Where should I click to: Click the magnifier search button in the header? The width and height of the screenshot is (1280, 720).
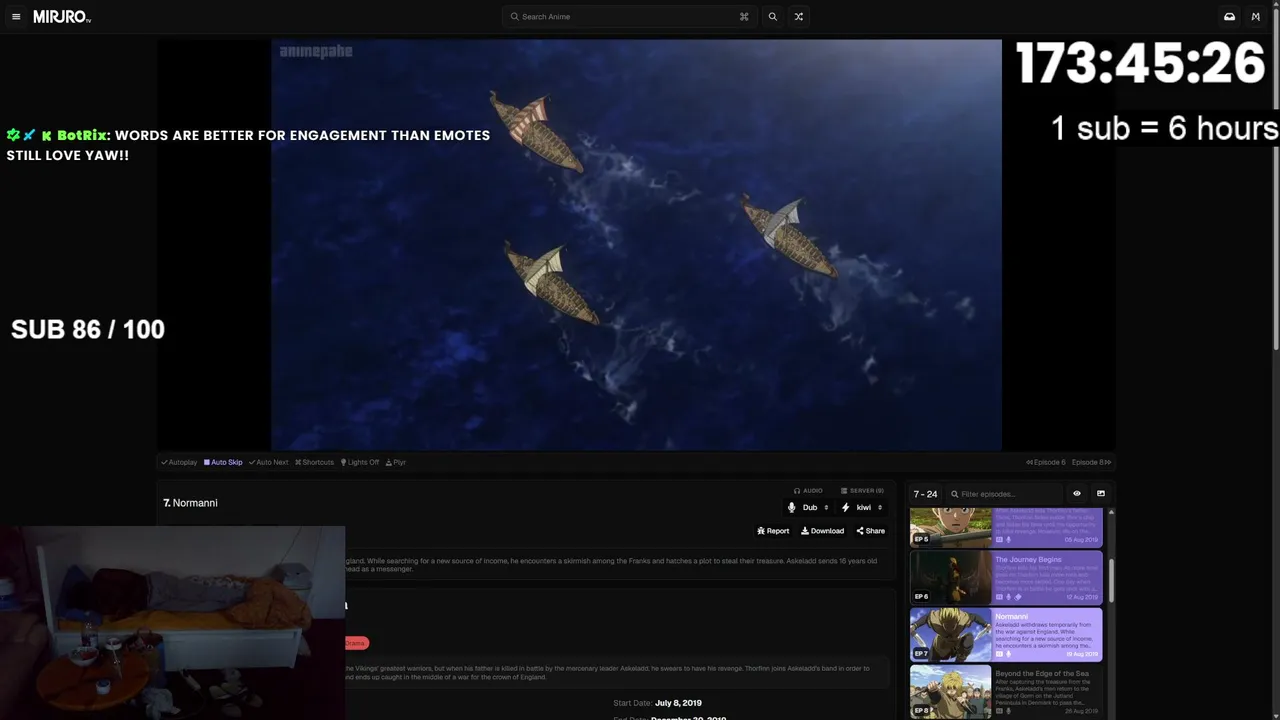click(x=772, y=17)
